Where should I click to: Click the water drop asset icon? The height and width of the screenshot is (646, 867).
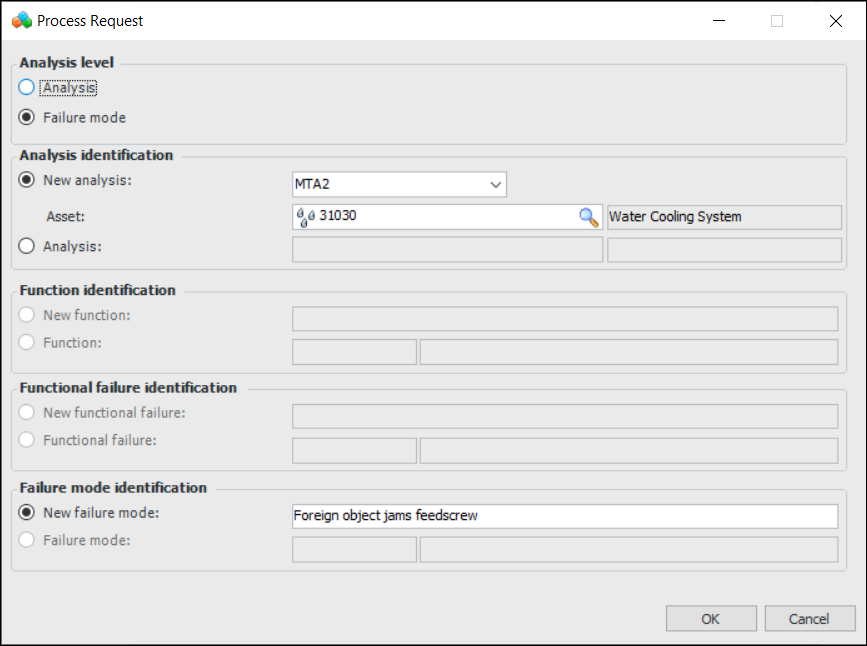(x=305, y=217)
